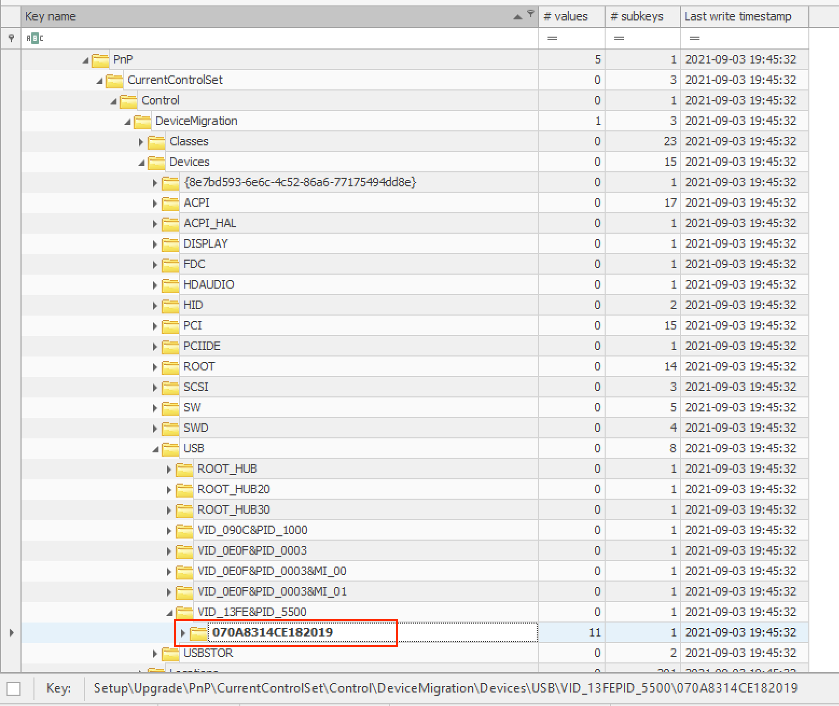Collapse the Devices tree node
Screen dimensions: 839x706
141,163
